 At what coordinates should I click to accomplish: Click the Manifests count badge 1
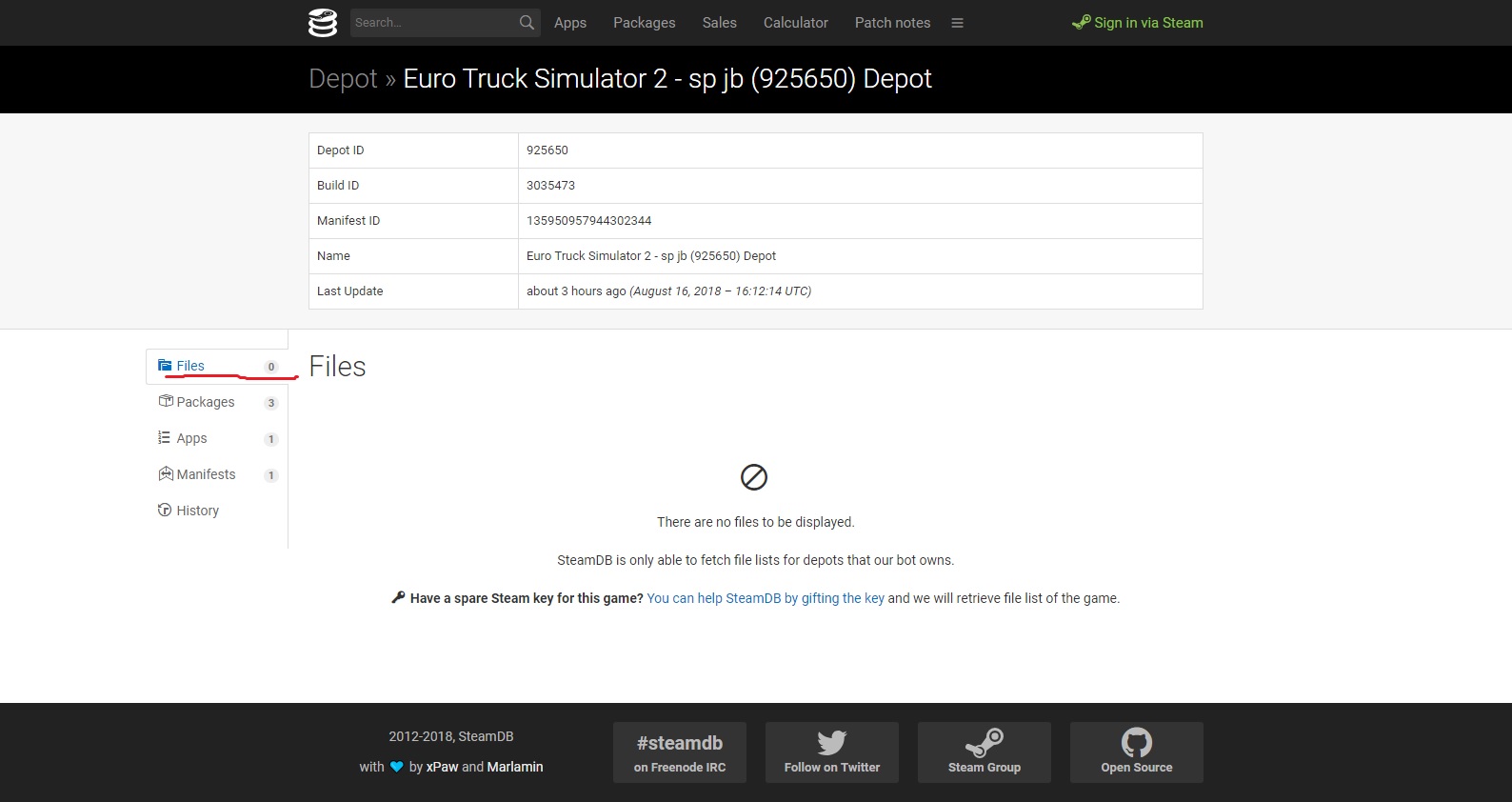271,475
